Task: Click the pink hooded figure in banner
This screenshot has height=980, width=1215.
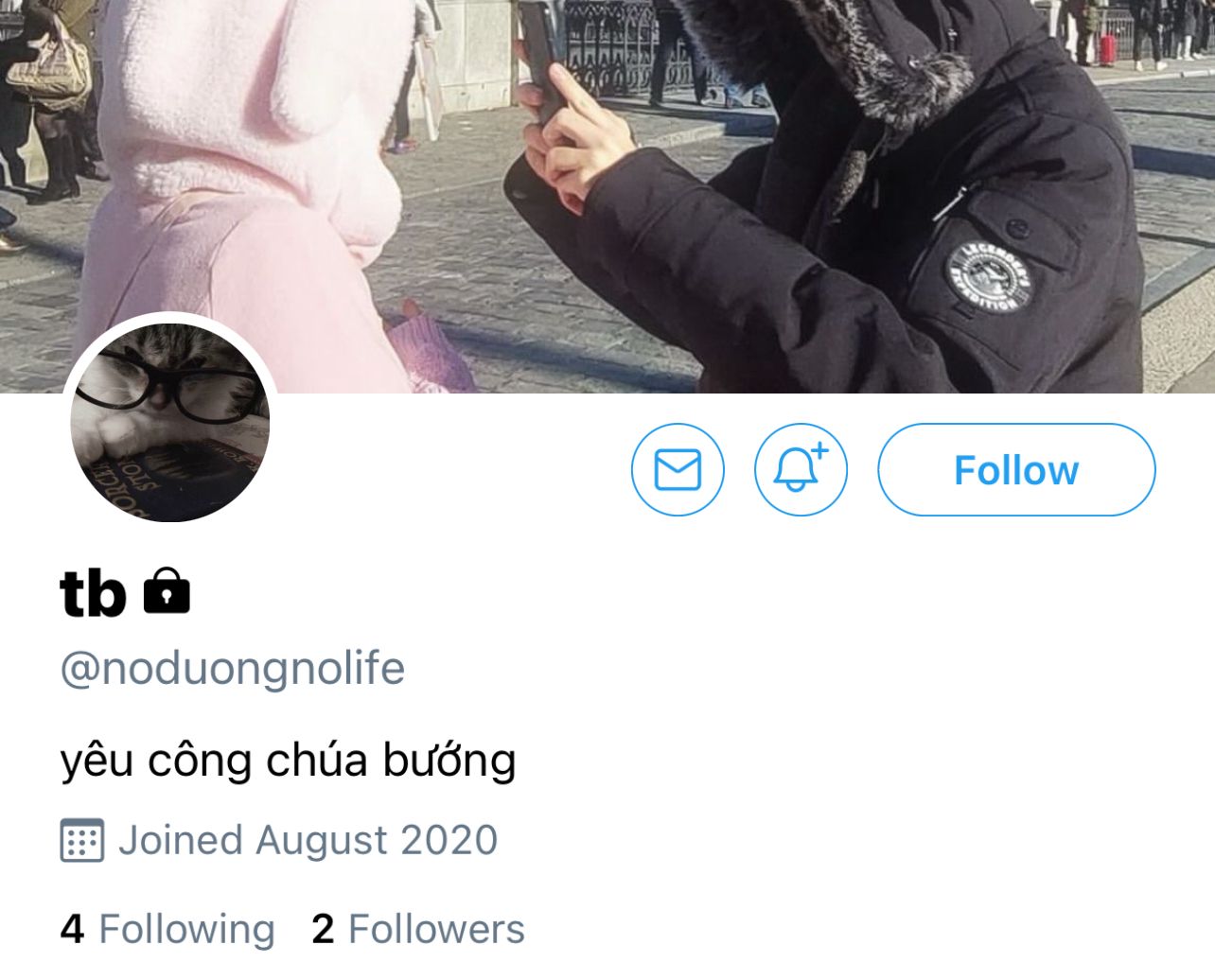Action: click(246, 189)
